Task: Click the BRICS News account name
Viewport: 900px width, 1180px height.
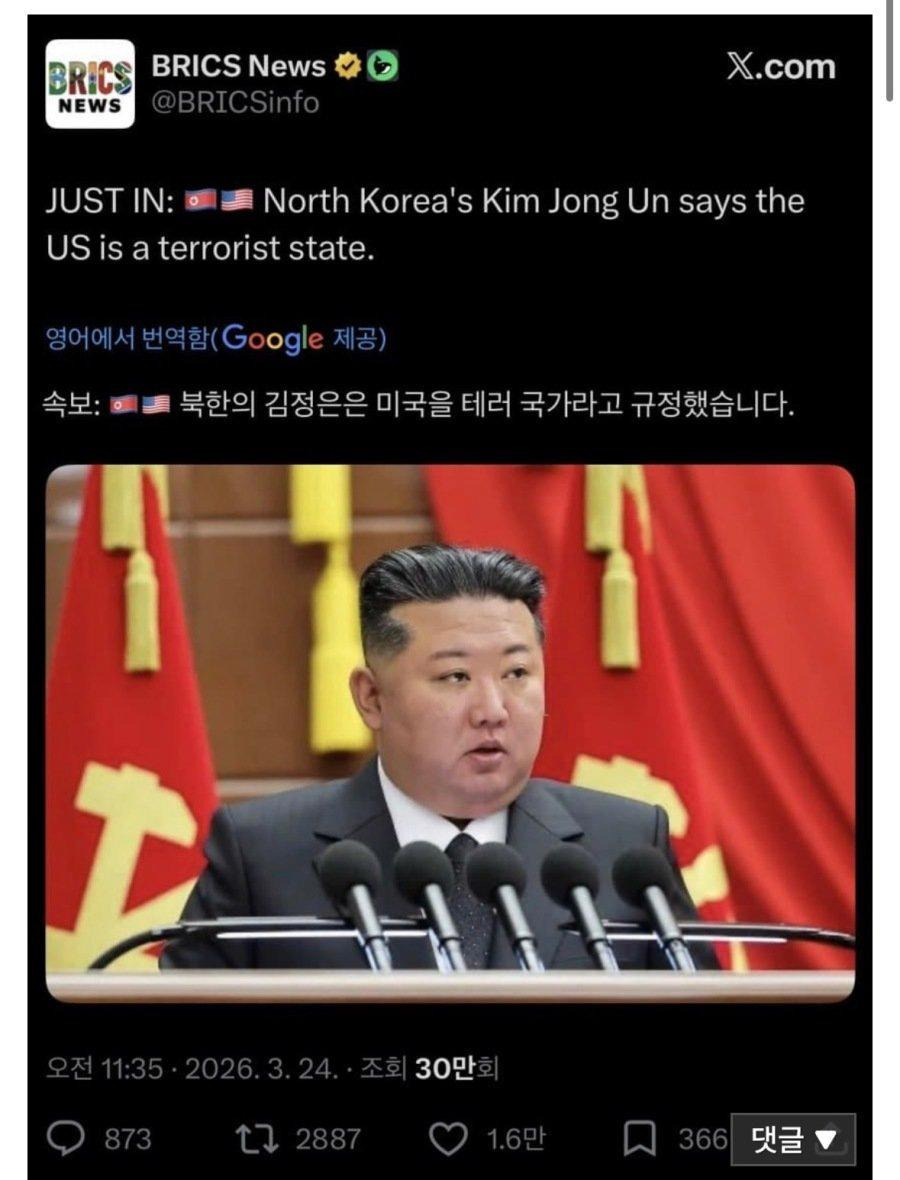Action: [239, 66]
